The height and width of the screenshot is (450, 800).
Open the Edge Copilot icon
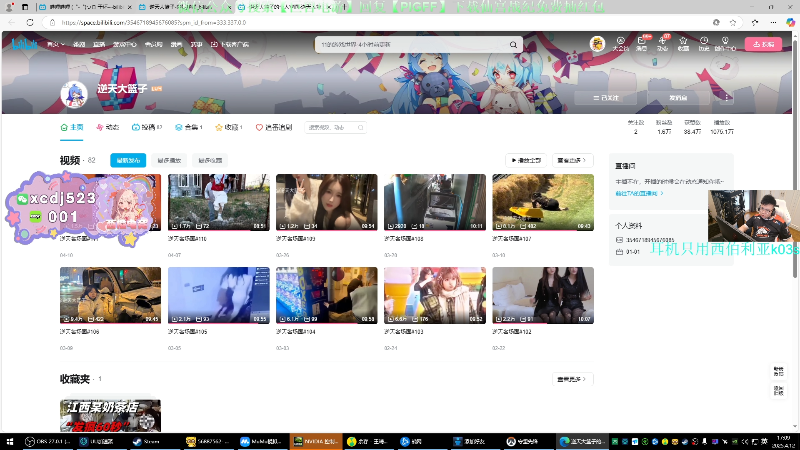[790, 22]
